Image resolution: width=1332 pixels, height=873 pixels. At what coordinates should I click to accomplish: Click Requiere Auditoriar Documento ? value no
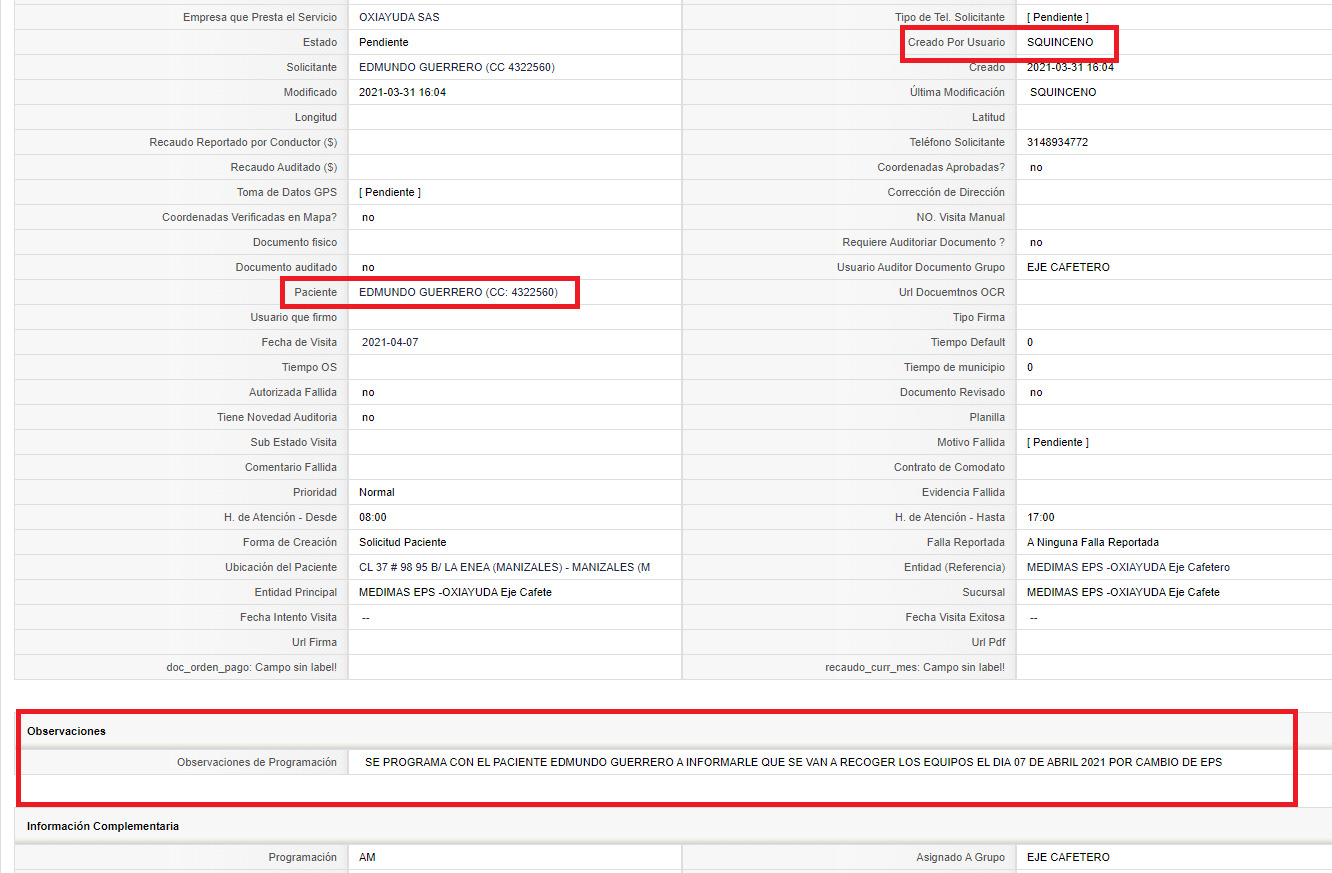[x=1036, y=242]
